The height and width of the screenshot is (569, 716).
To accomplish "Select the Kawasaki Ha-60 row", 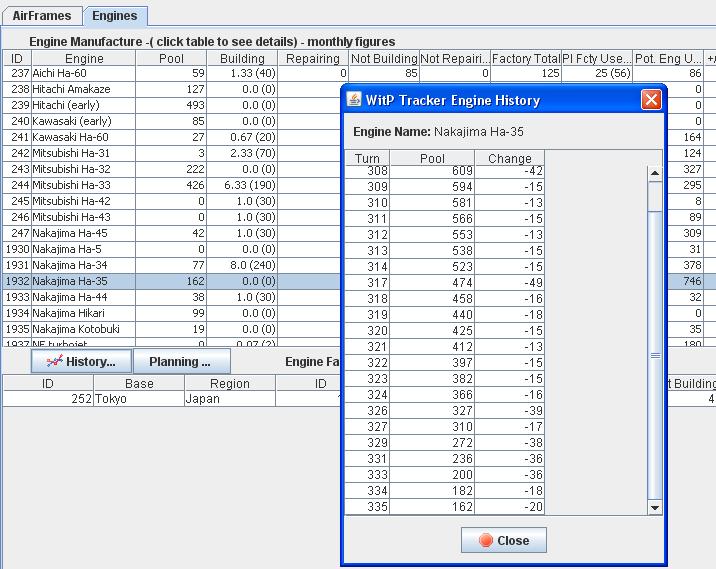I will click(x=172, y=137).
